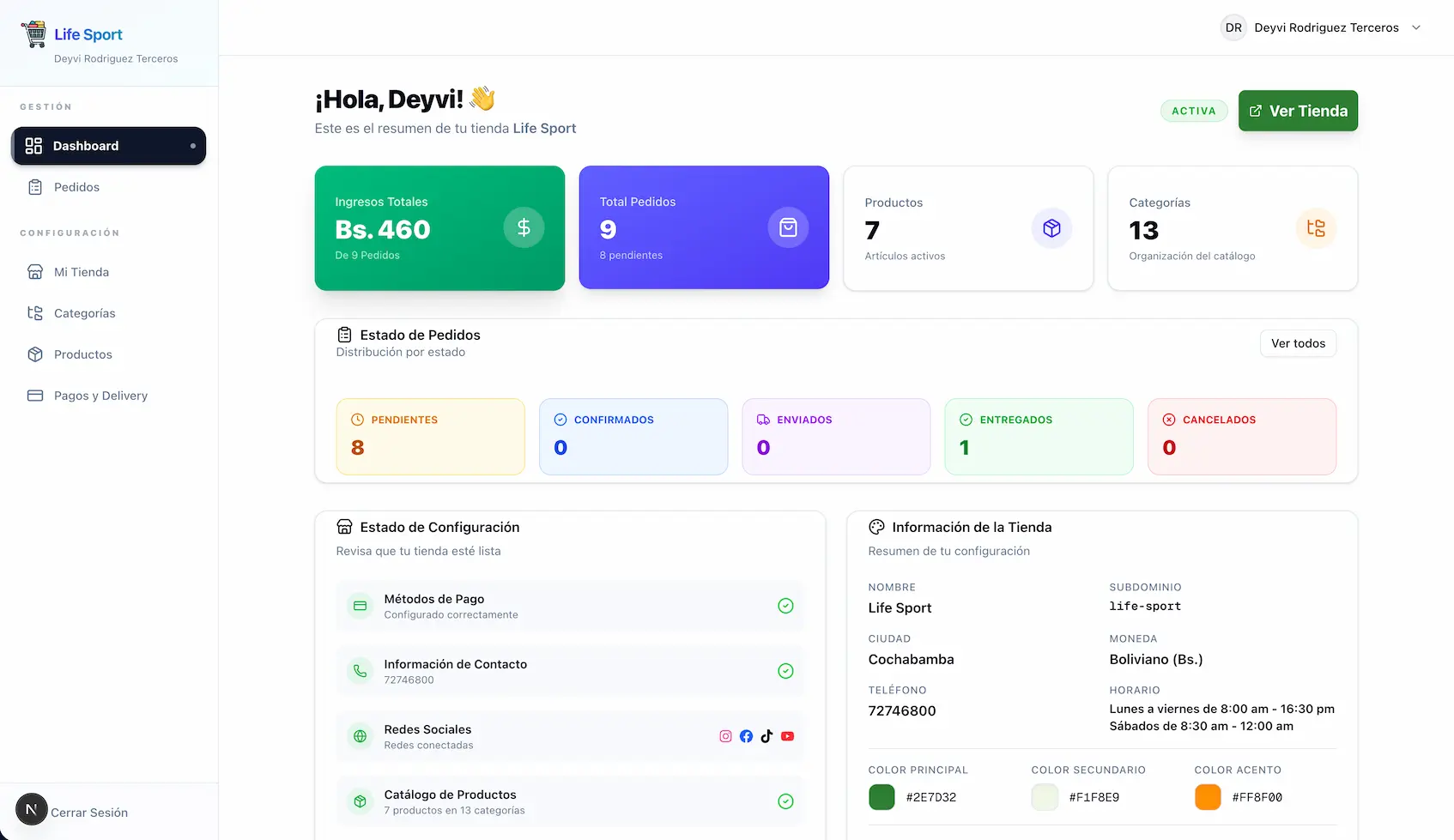Click 'Lunes a viernes de 8:00 am - 16:30 pm'
This screenshot has width=1454, height=840.
[x=1222, y=709]
